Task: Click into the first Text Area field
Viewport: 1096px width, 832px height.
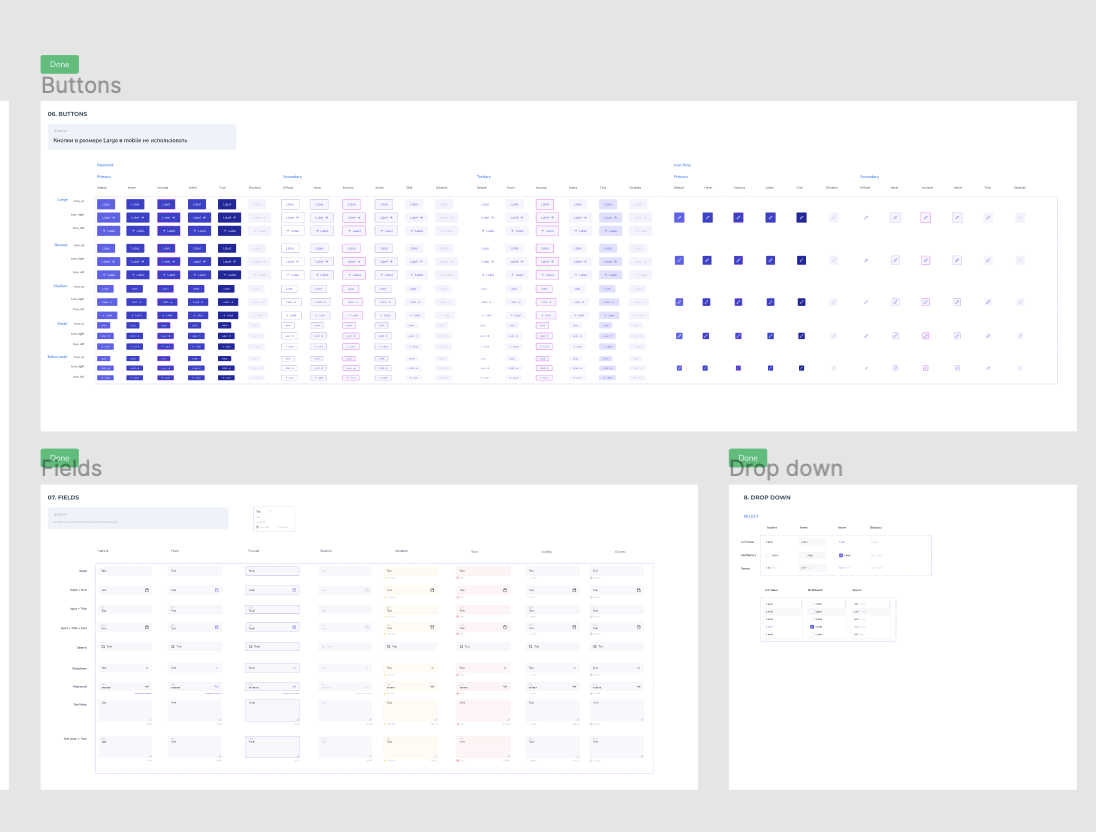Action: pyautogui.click(x=124, y=710)
